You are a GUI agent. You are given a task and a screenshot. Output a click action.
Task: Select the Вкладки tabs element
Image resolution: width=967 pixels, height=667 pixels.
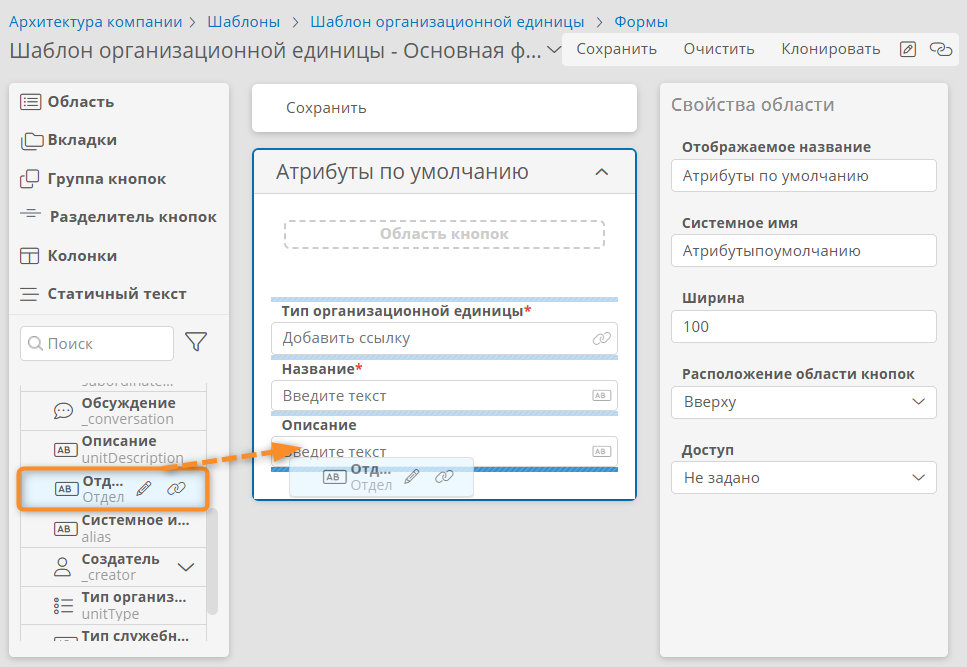pyautogui.click(x=68, y=140)
